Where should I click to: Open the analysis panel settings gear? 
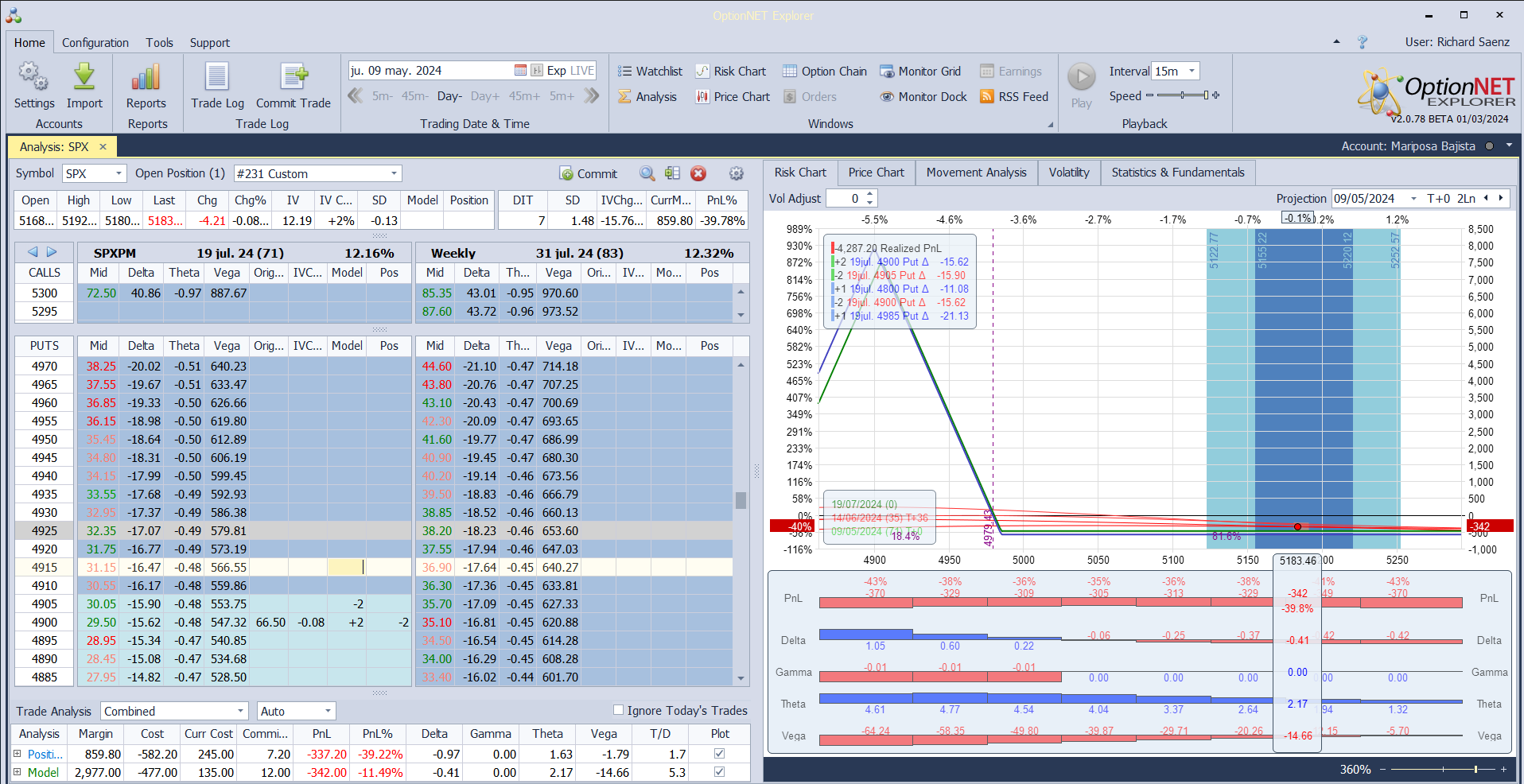tap(737, 173)
